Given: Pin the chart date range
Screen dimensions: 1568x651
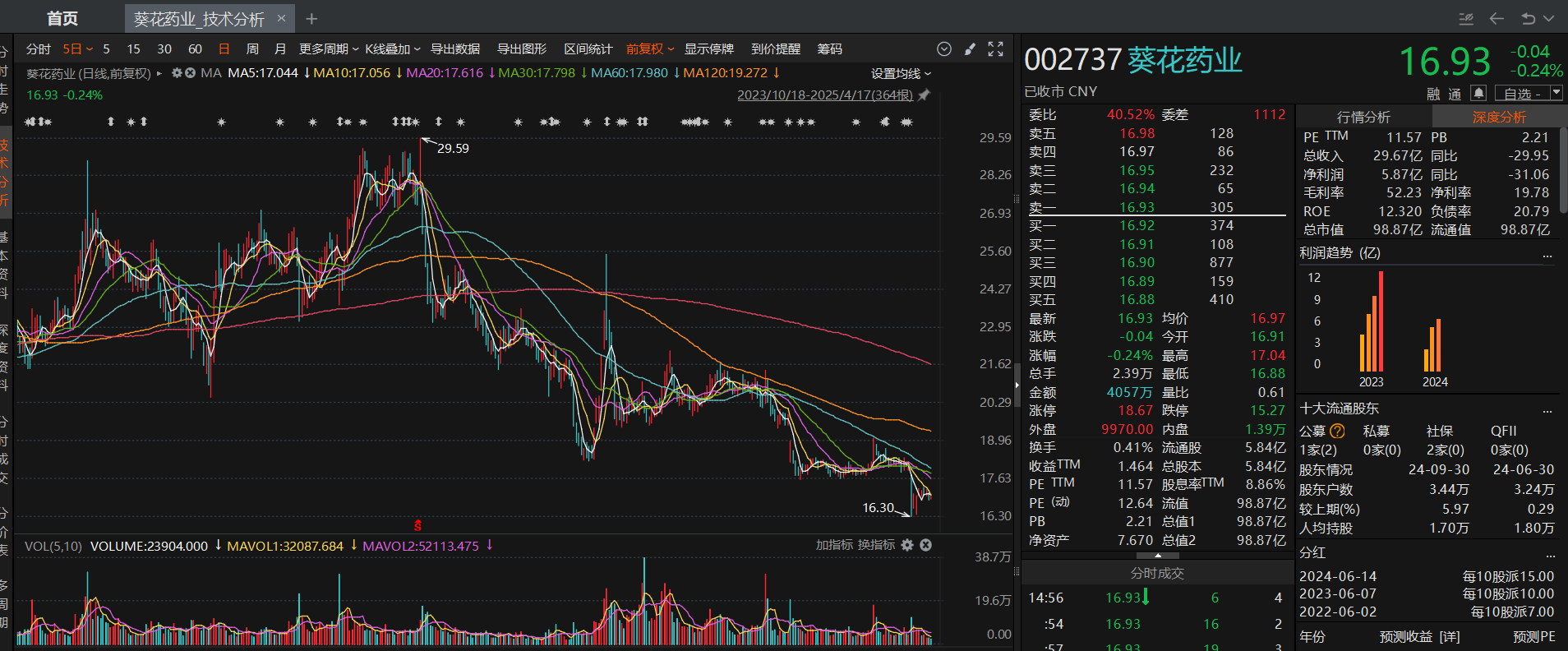Looking at the screenshot, I should point(924,95).
